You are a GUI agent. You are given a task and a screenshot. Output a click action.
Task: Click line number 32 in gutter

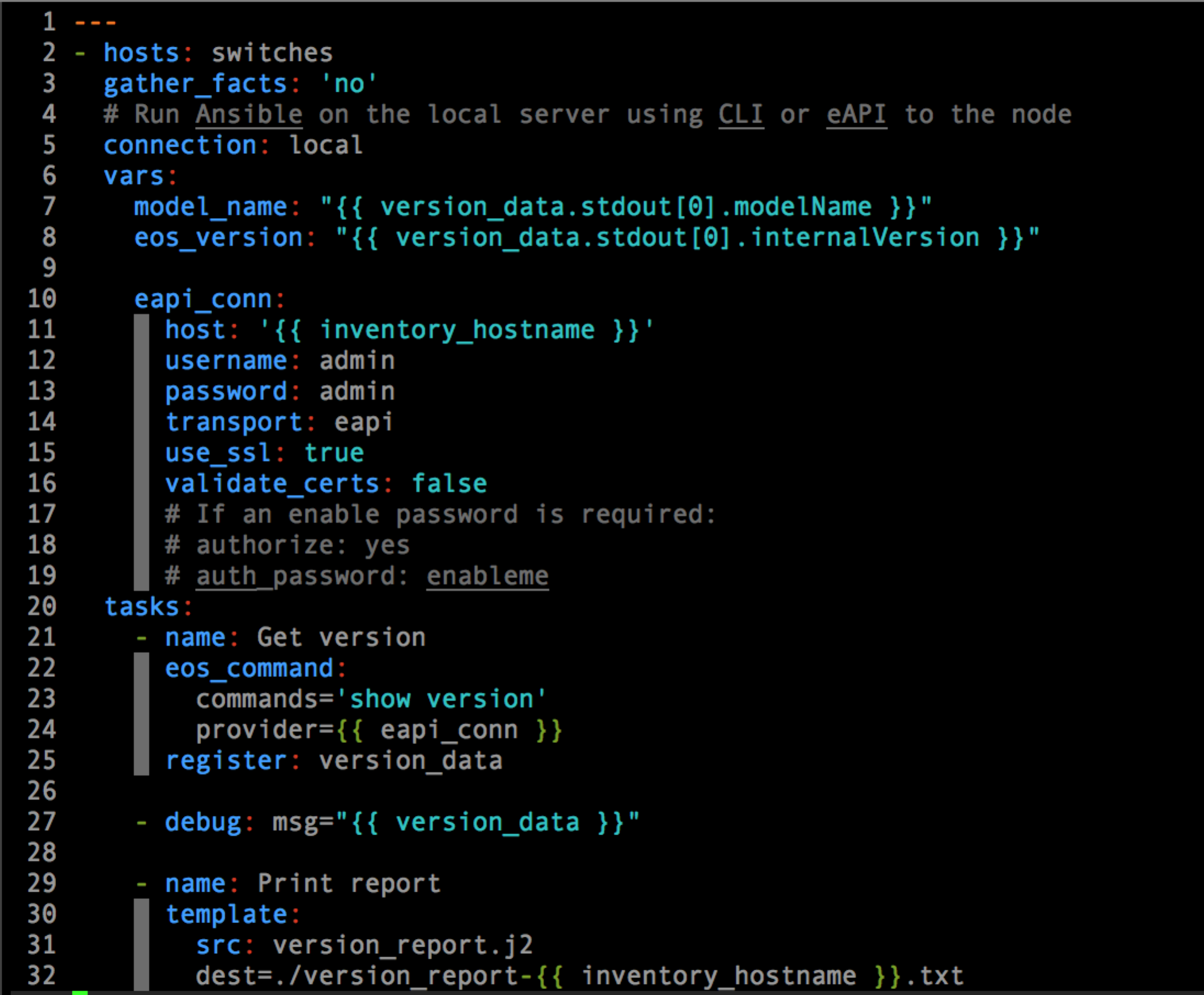pos(42,976)
